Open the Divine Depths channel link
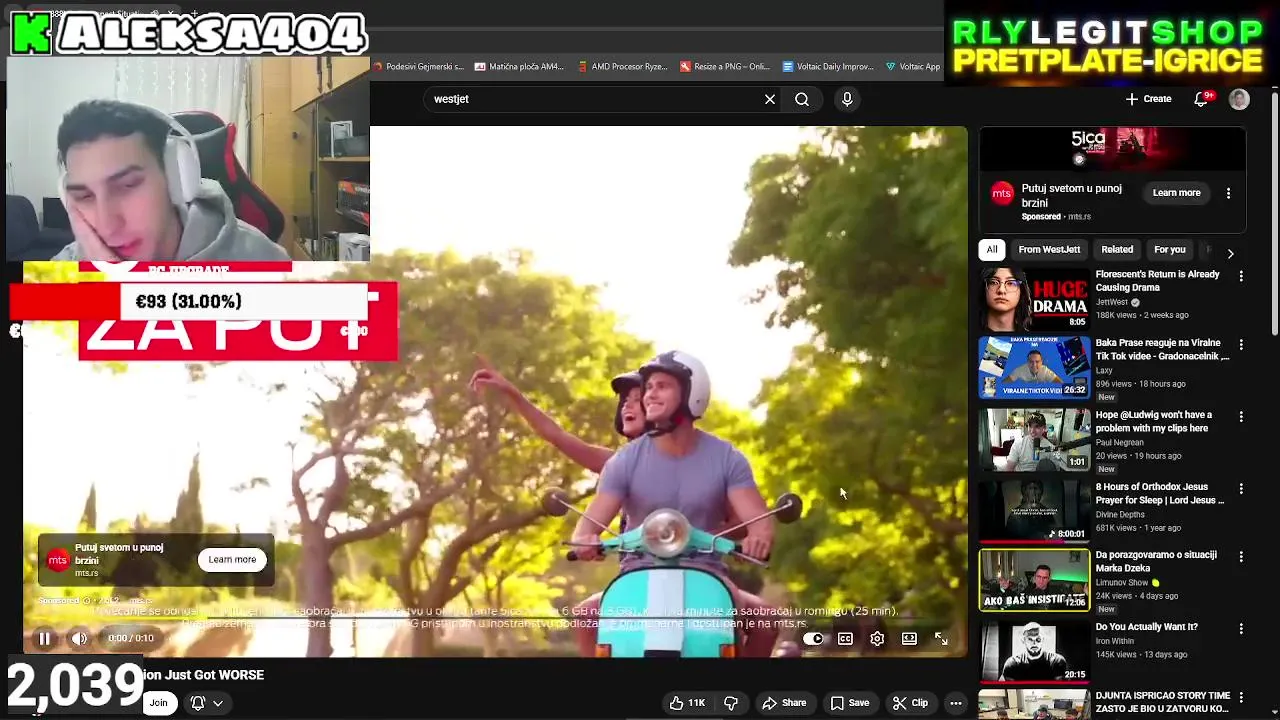This screenshot has width=1280, height=720. click(1120, 515)
